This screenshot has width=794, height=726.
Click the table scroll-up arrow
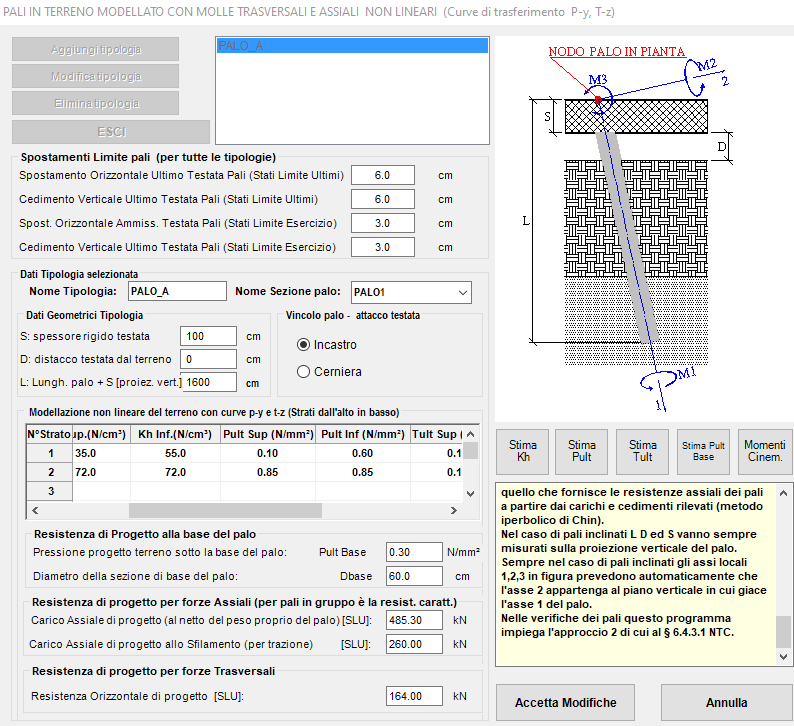pos(470,434)
